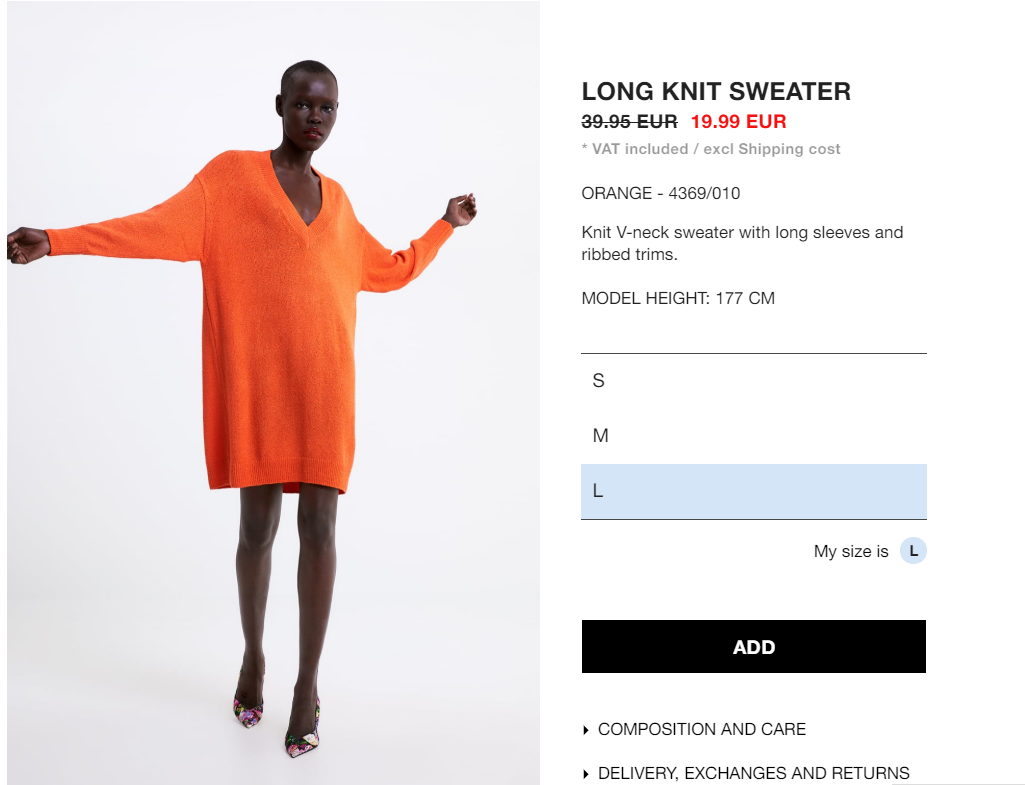
Task: Click the crossed-out 39.95 EUR price
Action: tap(630, 122)
